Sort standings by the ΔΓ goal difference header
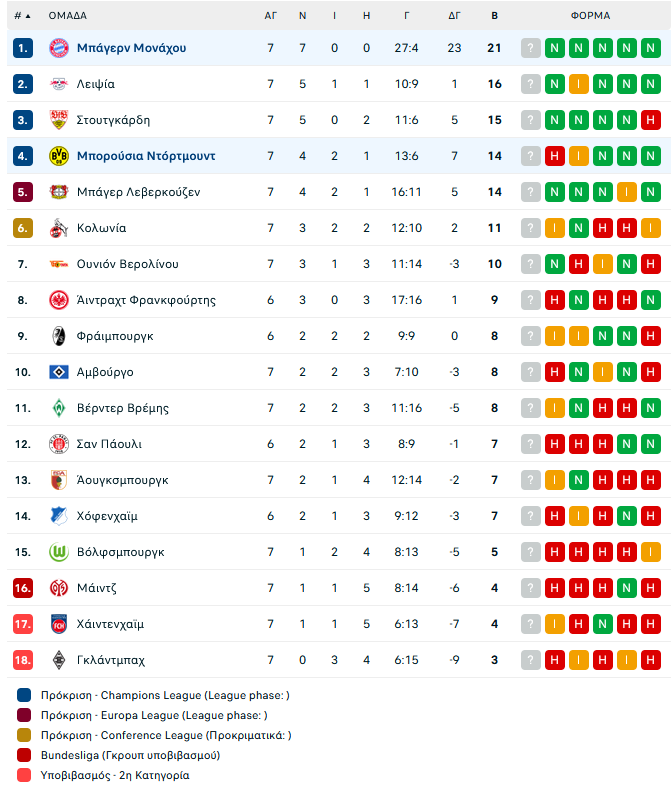672x785 pixels. (x=454, y=16)
